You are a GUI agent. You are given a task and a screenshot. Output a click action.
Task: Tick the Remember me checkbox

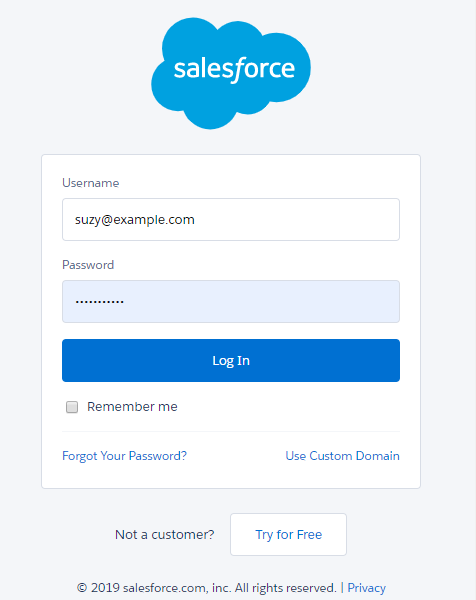tap(72, 407)
